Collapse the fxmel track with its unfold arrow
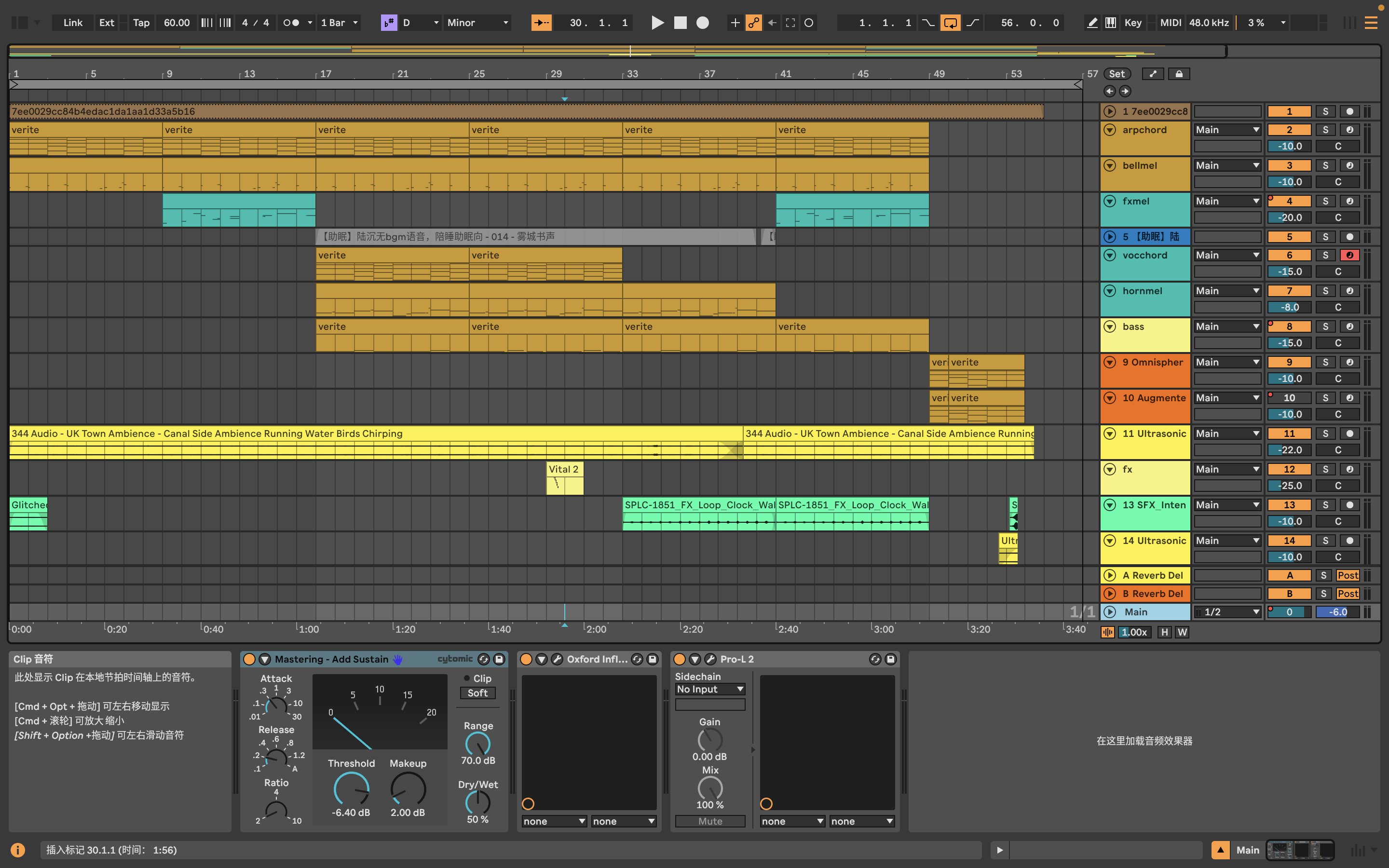The width and height of the screenshot is (1389, 868). [x=1110, y=201]
